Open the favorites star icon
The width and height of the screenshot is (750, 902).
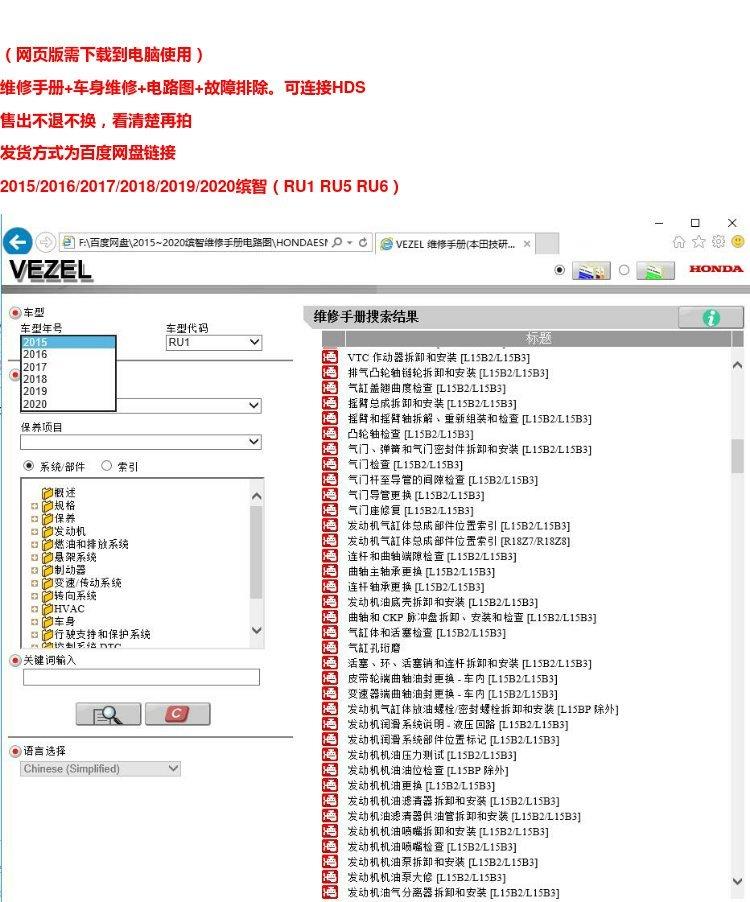coord(698,242)
